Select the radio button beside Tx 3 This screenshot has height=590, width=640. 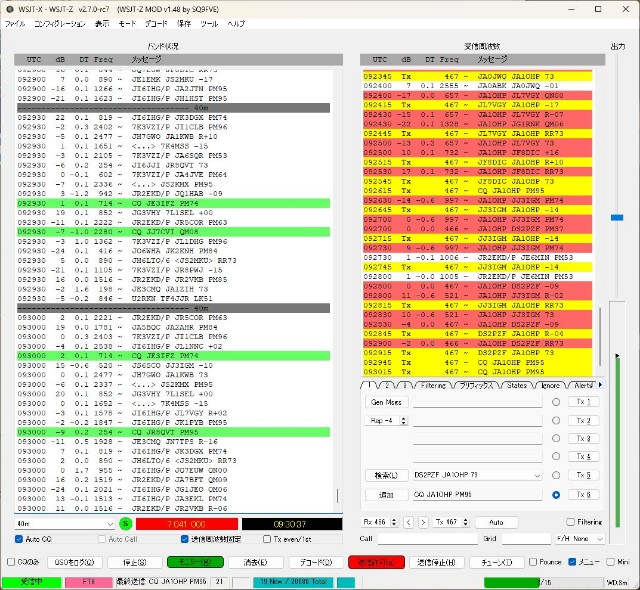coord(556,438)
